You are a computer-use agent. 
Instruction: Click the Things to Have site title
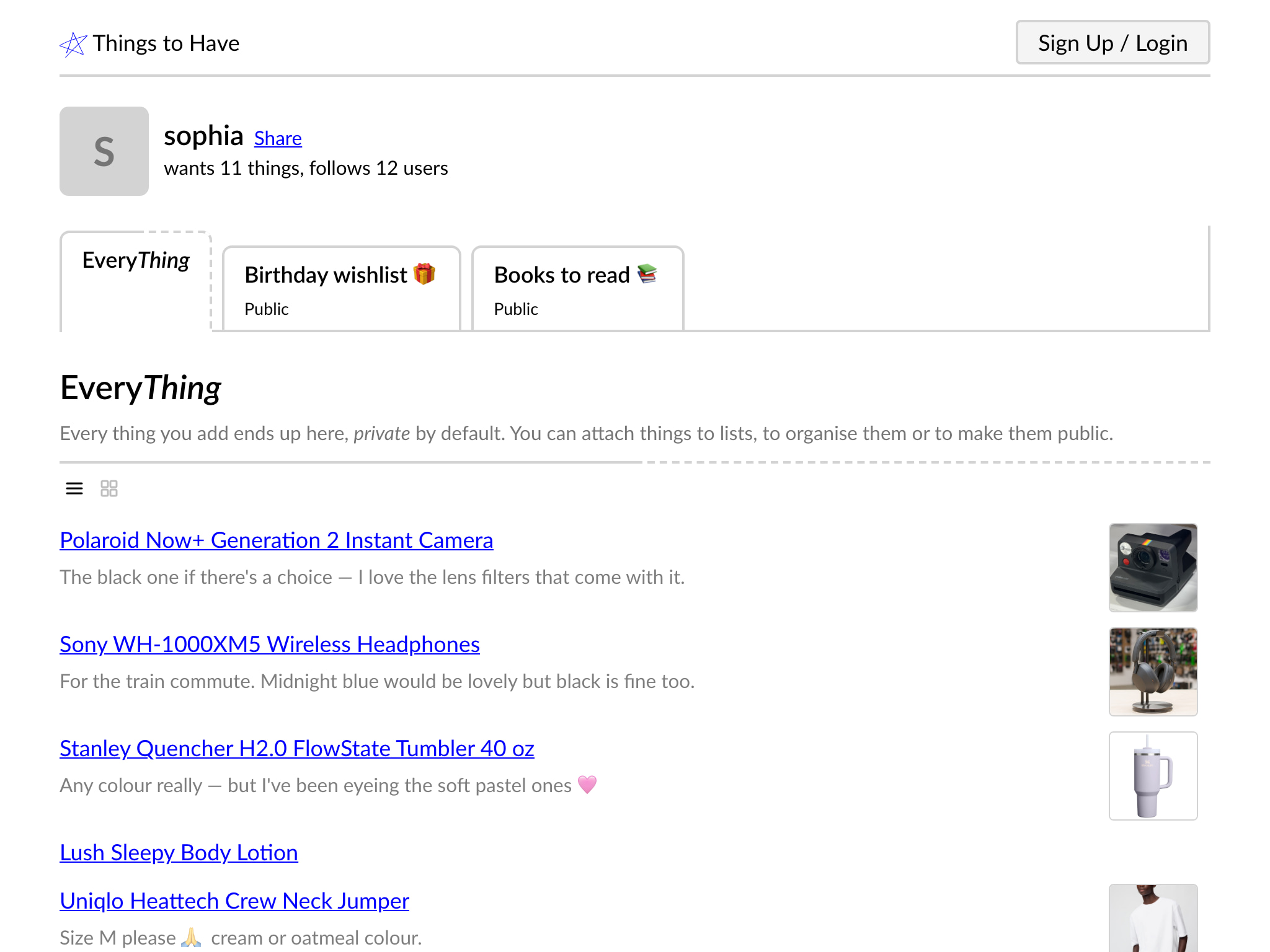pos(166,43)
